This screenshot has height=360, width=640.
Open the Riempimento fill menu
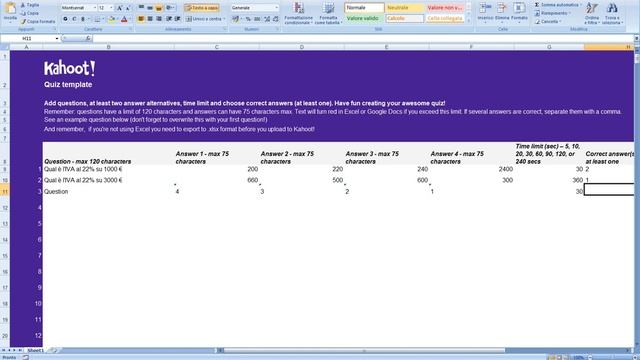553,13
